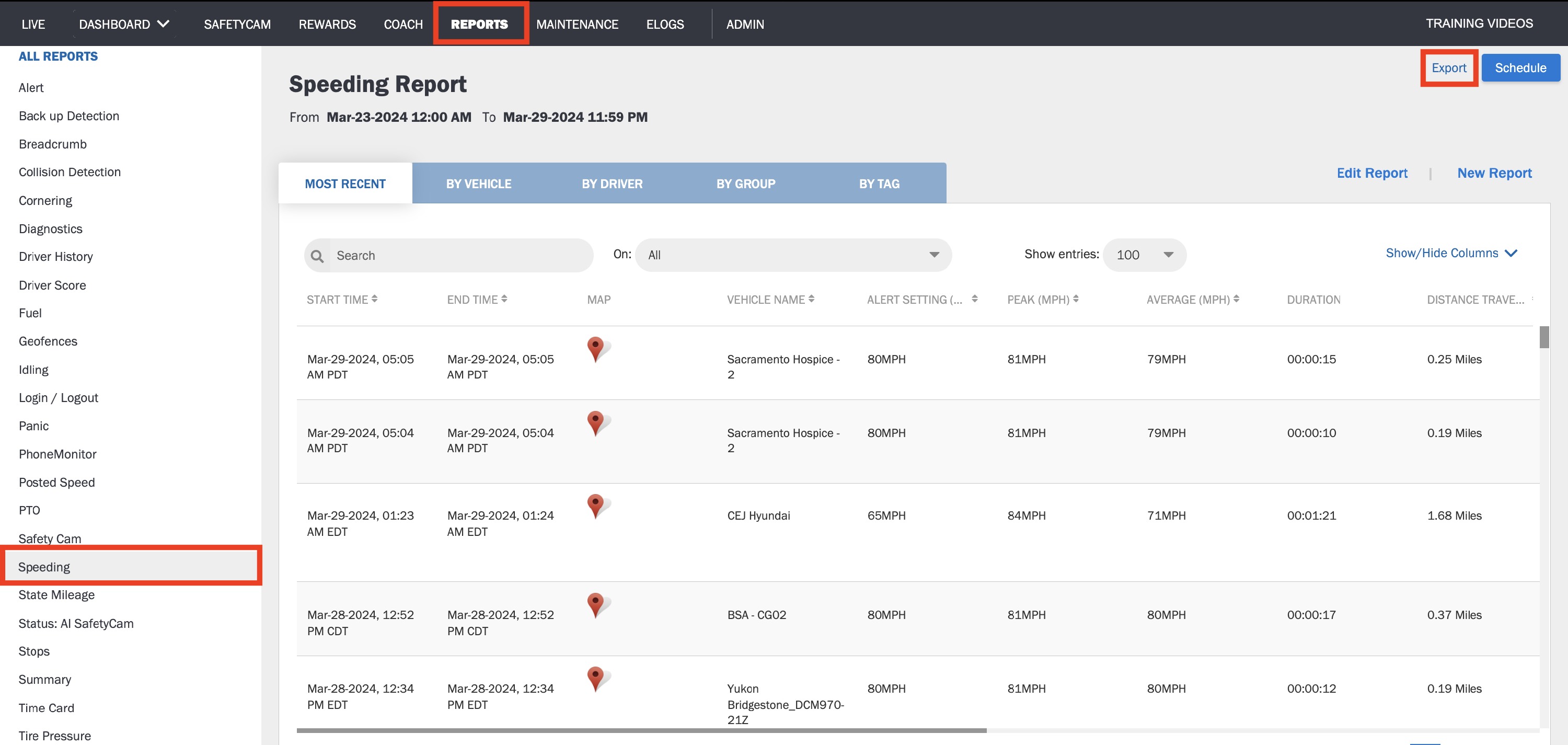Click the Schedule button
This screenshot has height=745, width=1568.
point(1520,67)
